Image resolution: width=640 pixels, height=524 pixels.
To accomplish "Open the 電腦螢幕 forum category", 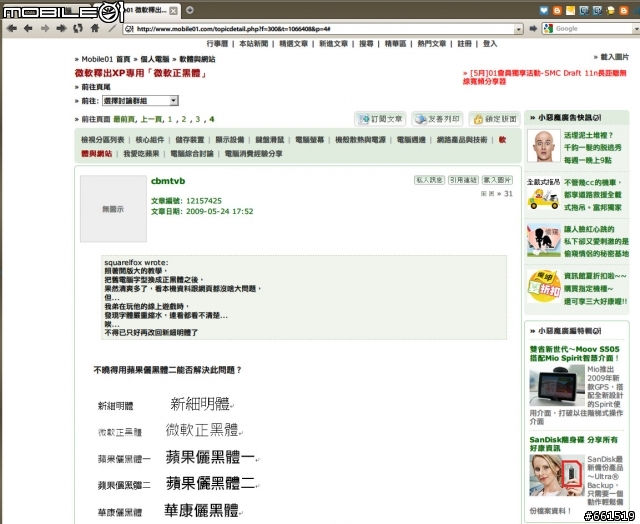I will pos(310,140).
